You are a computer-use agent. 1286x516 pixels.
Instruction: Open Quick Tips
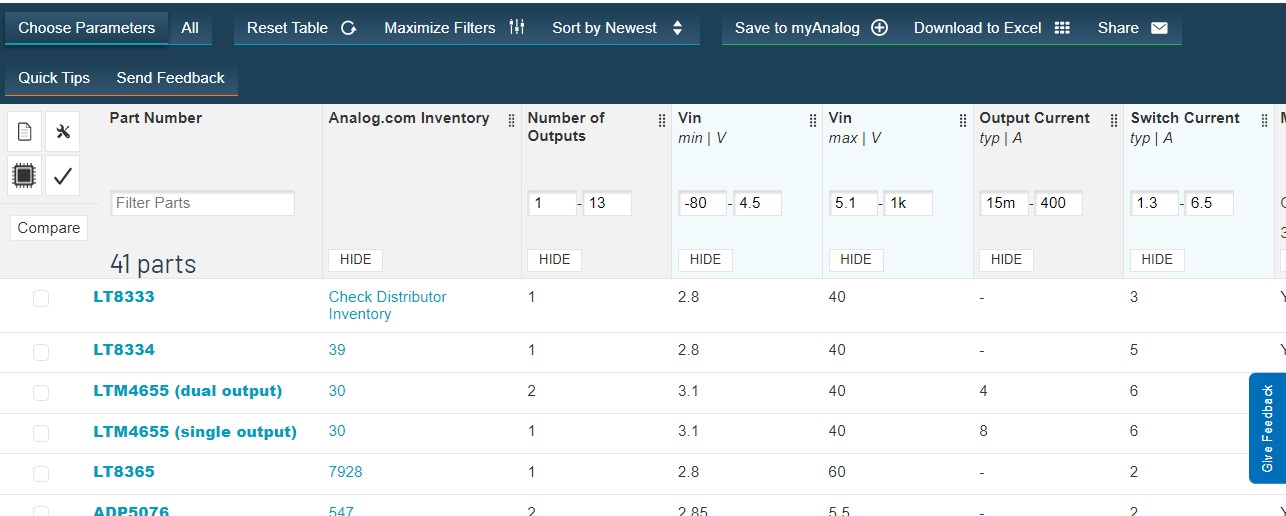tap(54, 77)
